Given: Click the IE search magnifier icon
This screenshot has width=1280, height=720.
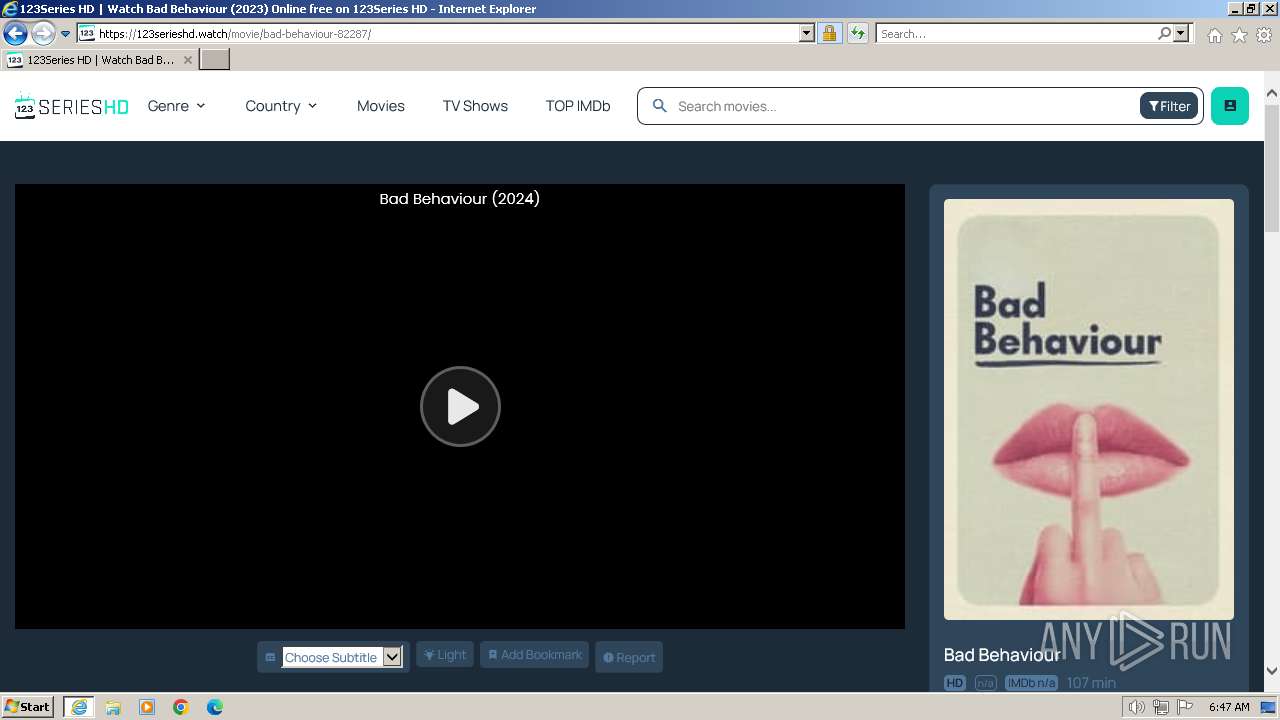Looking at the screenshot, I should (x=1164, y=33).
